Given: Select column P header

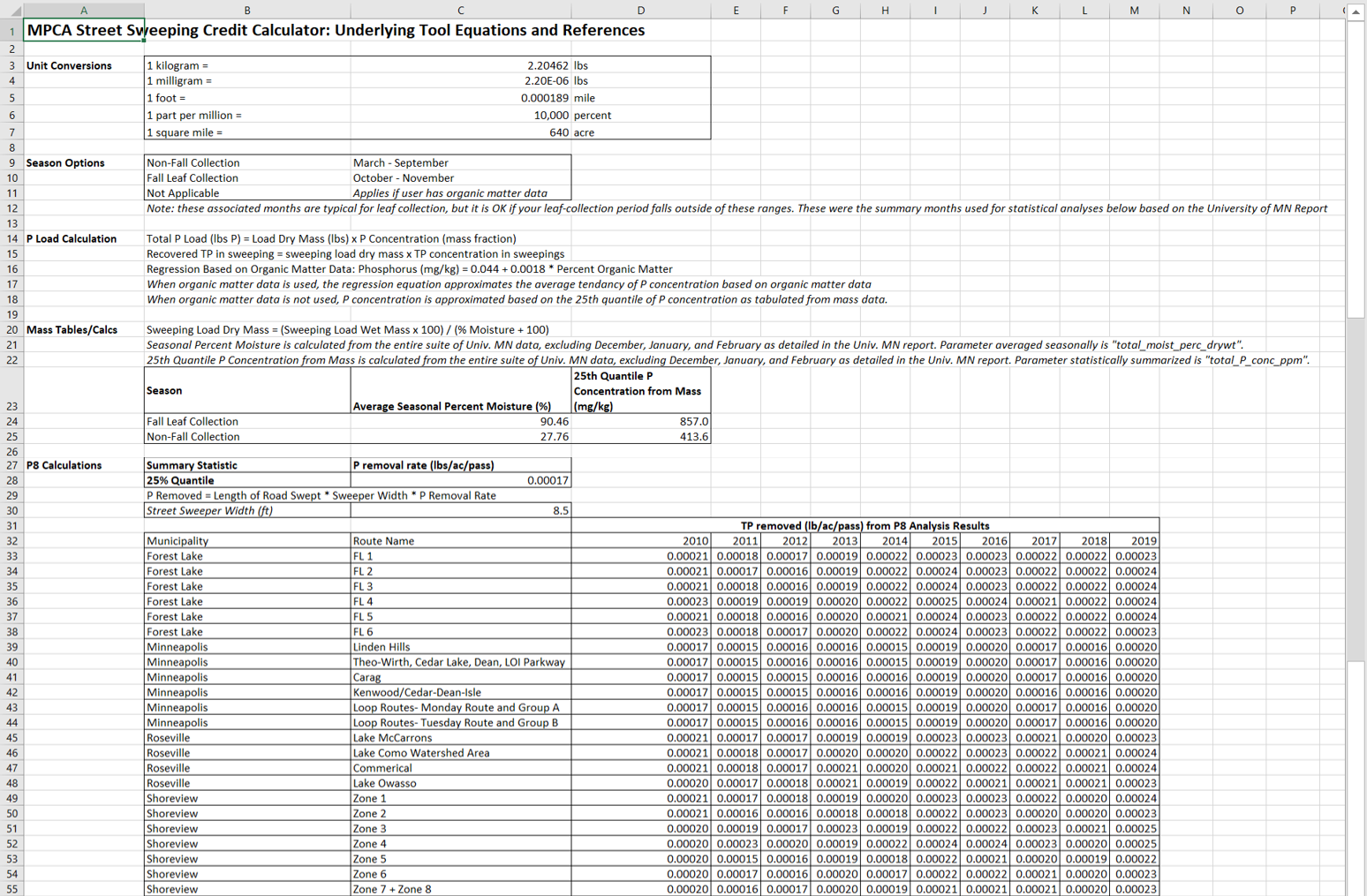Looking at the screenshot, I should pyautogui.click(x=1292, y=11).
